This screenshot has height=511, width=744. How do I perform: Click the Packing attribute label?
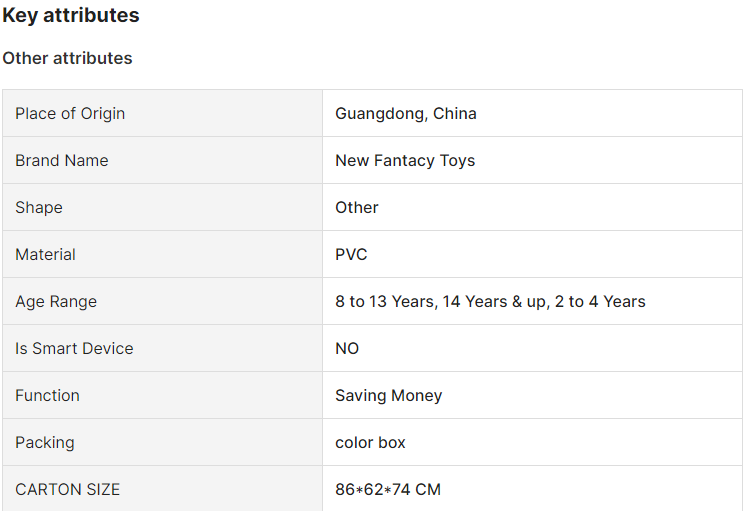pos(45,443)
